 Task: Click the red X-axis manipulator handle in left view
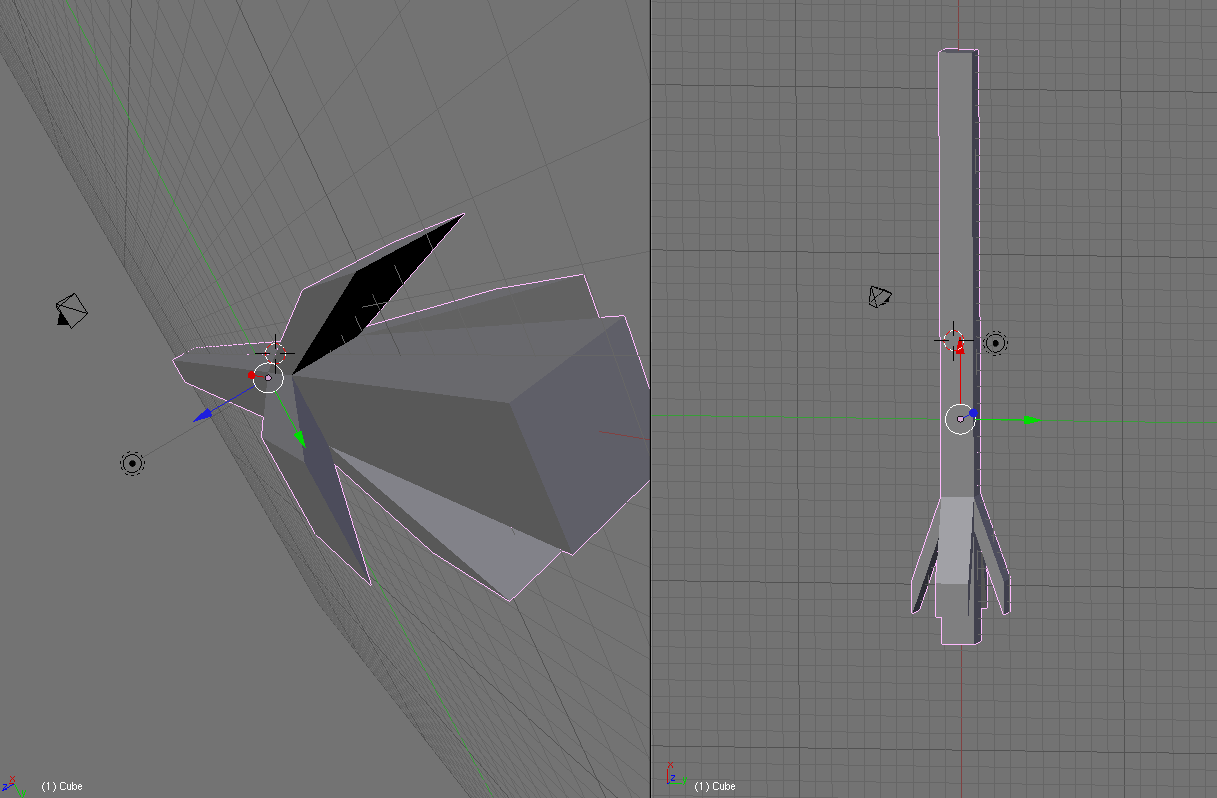point(252,375)
